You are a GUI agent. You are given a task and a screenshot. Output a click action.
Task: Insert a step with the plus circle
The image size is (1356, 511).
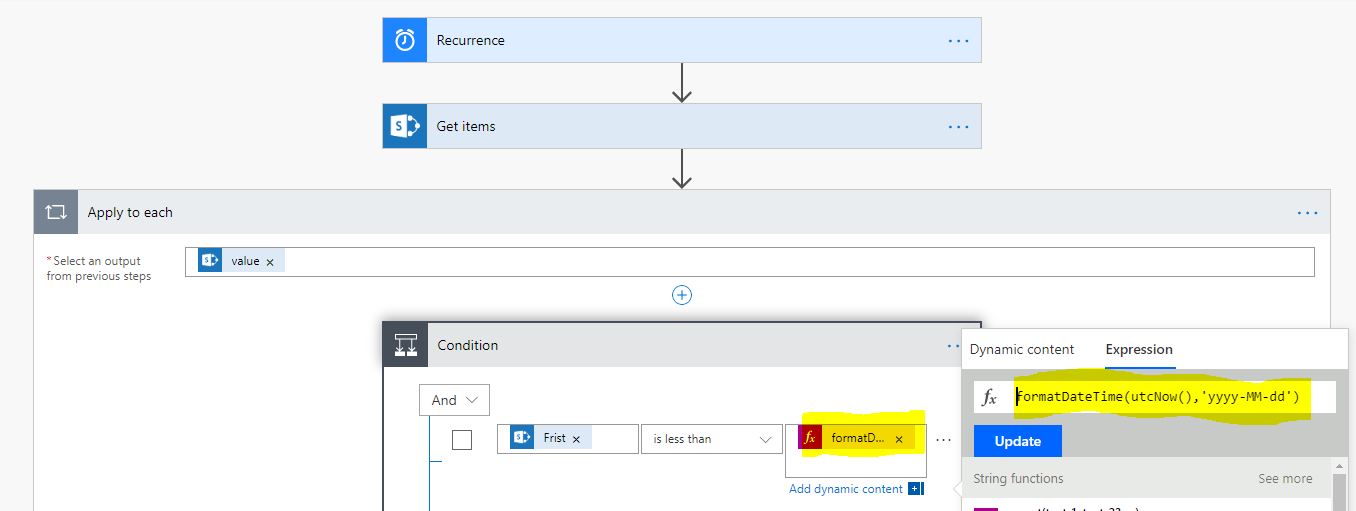[682, 295]
